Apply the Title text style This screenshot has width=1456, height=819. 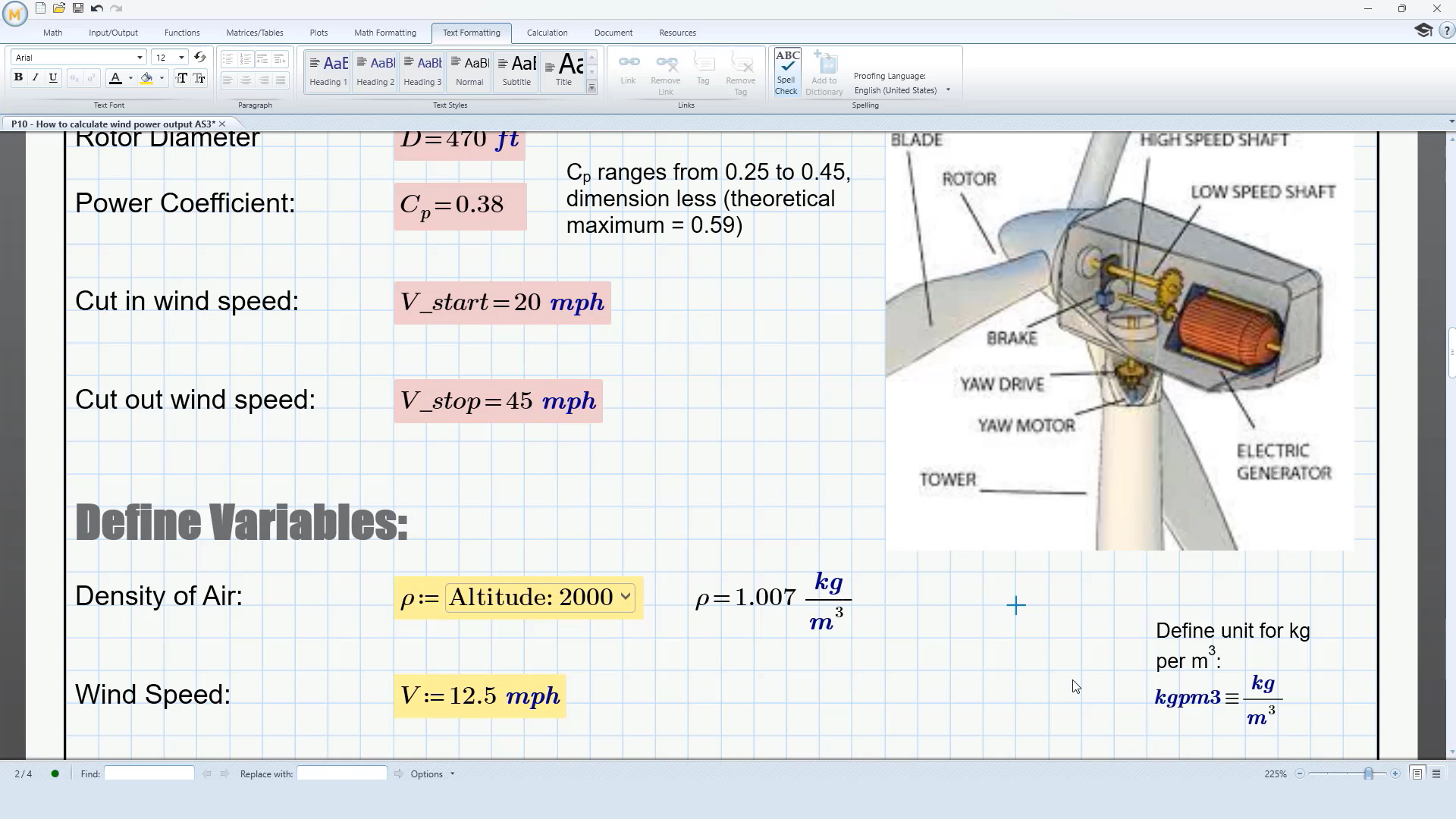pyautogui.click(x=563, y=71)
